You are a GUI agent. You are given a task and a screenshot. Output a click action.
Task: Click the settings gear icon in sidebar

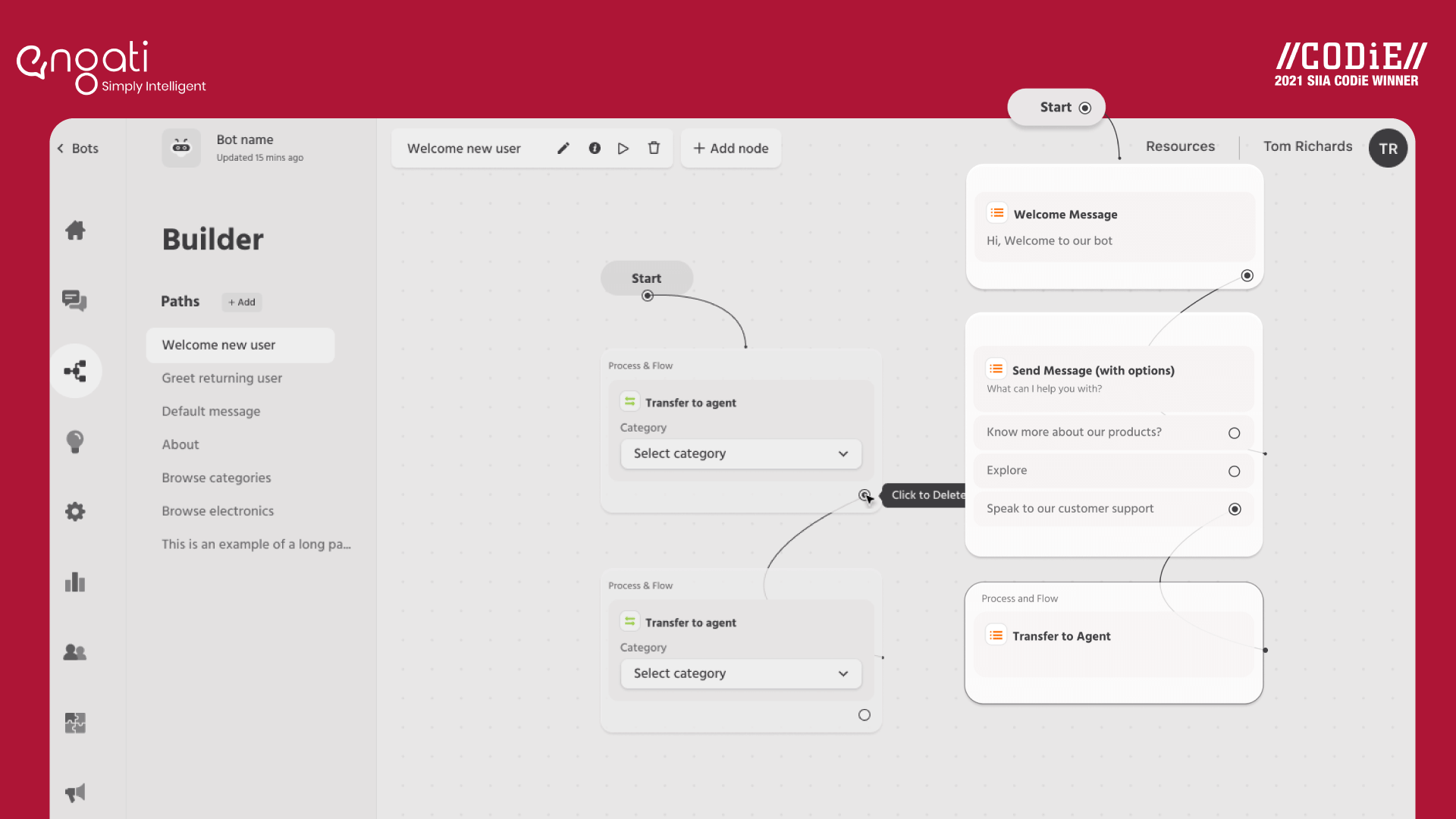pos(76,512)
